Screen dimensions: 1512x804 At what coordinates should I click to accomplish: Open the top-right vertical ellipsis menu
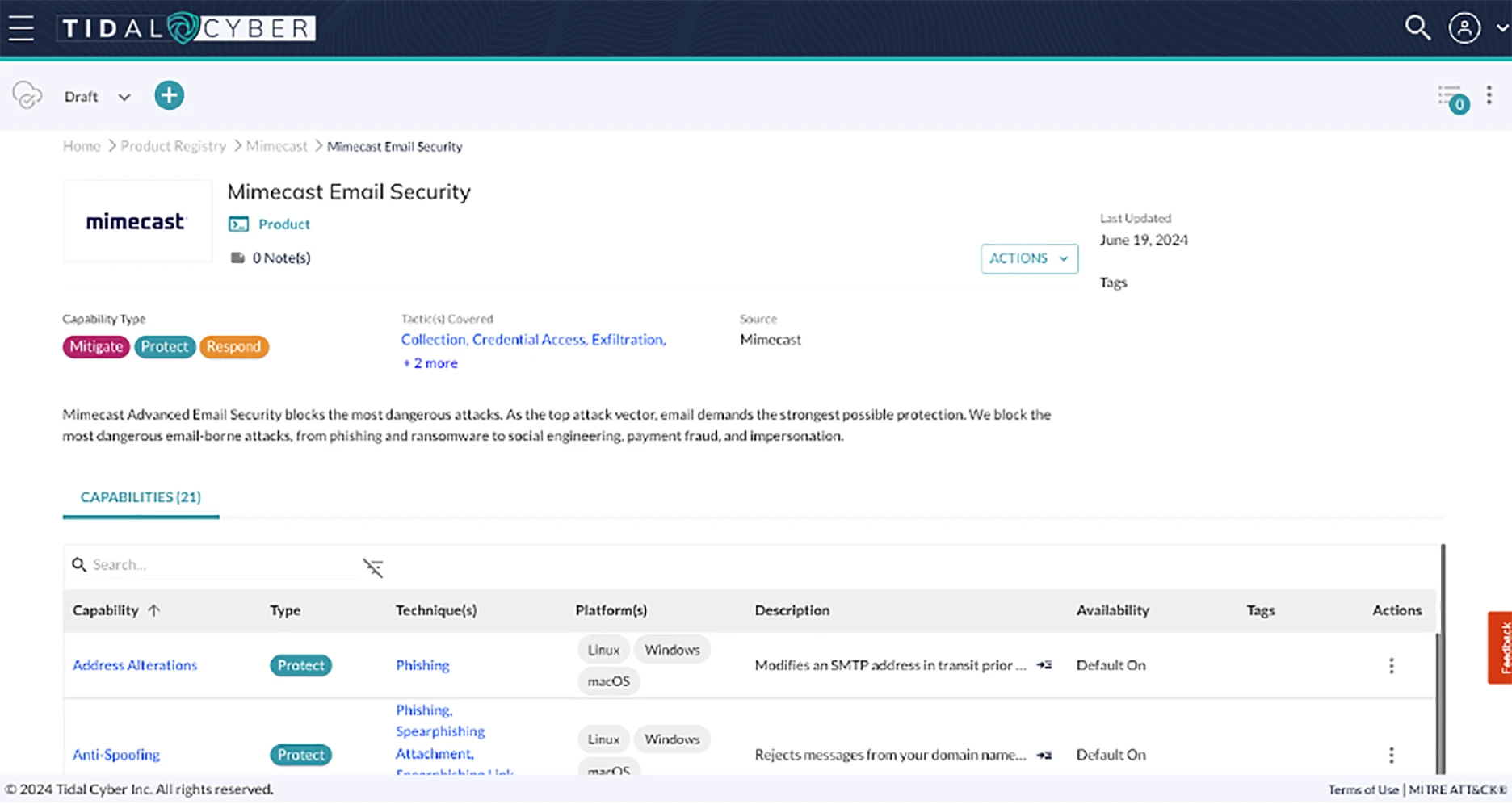pos(1489,95)
